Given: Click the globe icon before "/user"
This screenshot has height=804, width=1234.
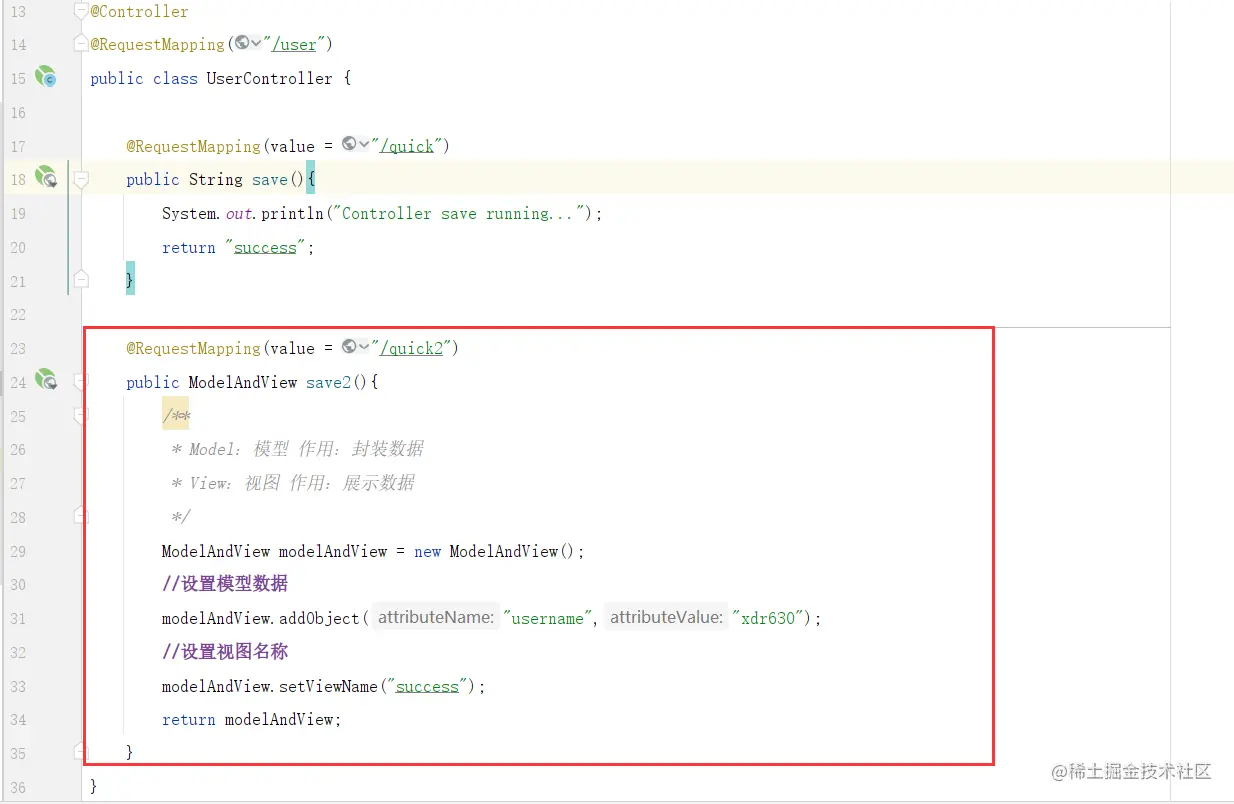Looking at the screenshot, I should tap(242, 42).
